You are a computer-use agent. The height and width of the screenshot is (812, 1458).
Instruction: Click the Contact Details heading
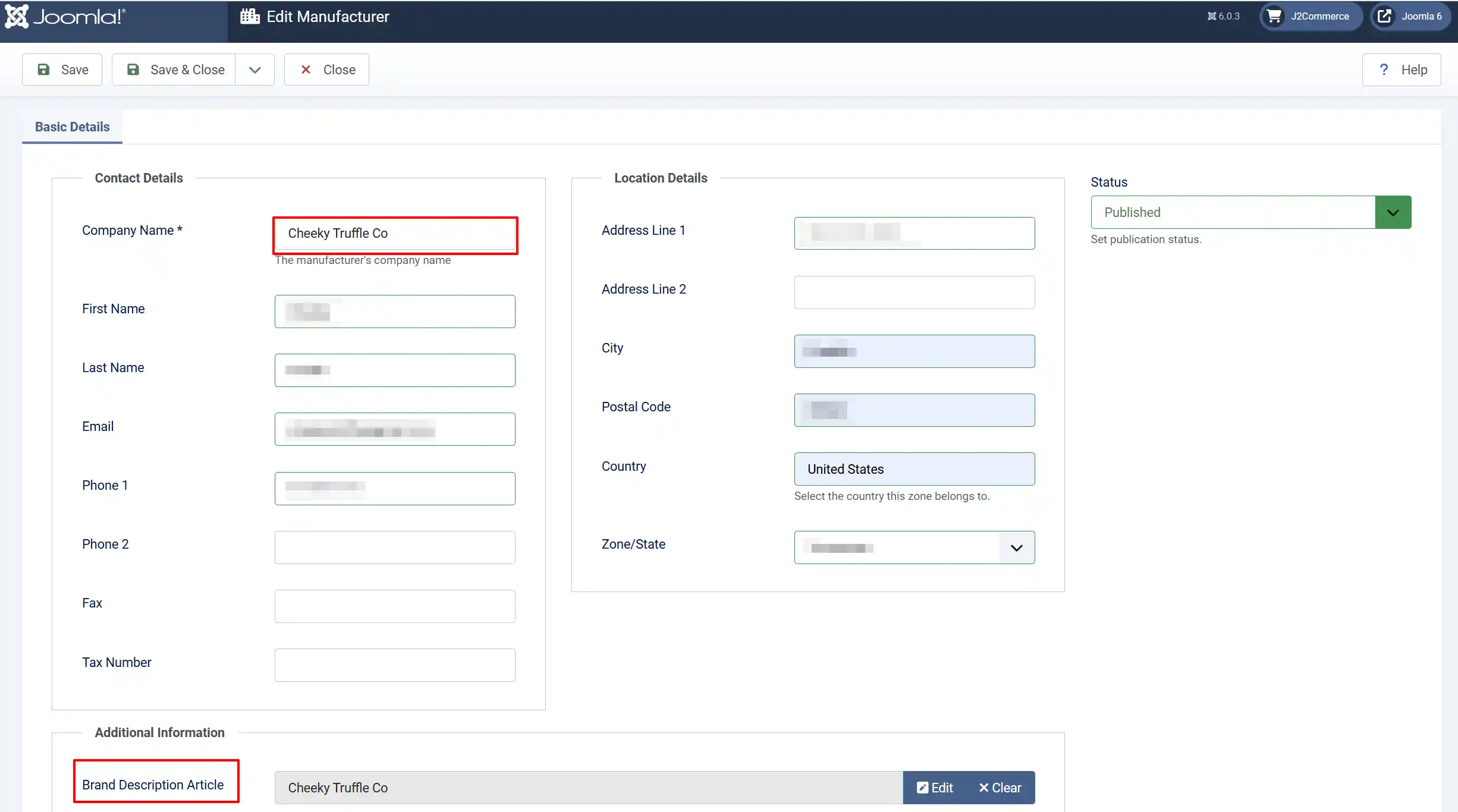[139, 178]
